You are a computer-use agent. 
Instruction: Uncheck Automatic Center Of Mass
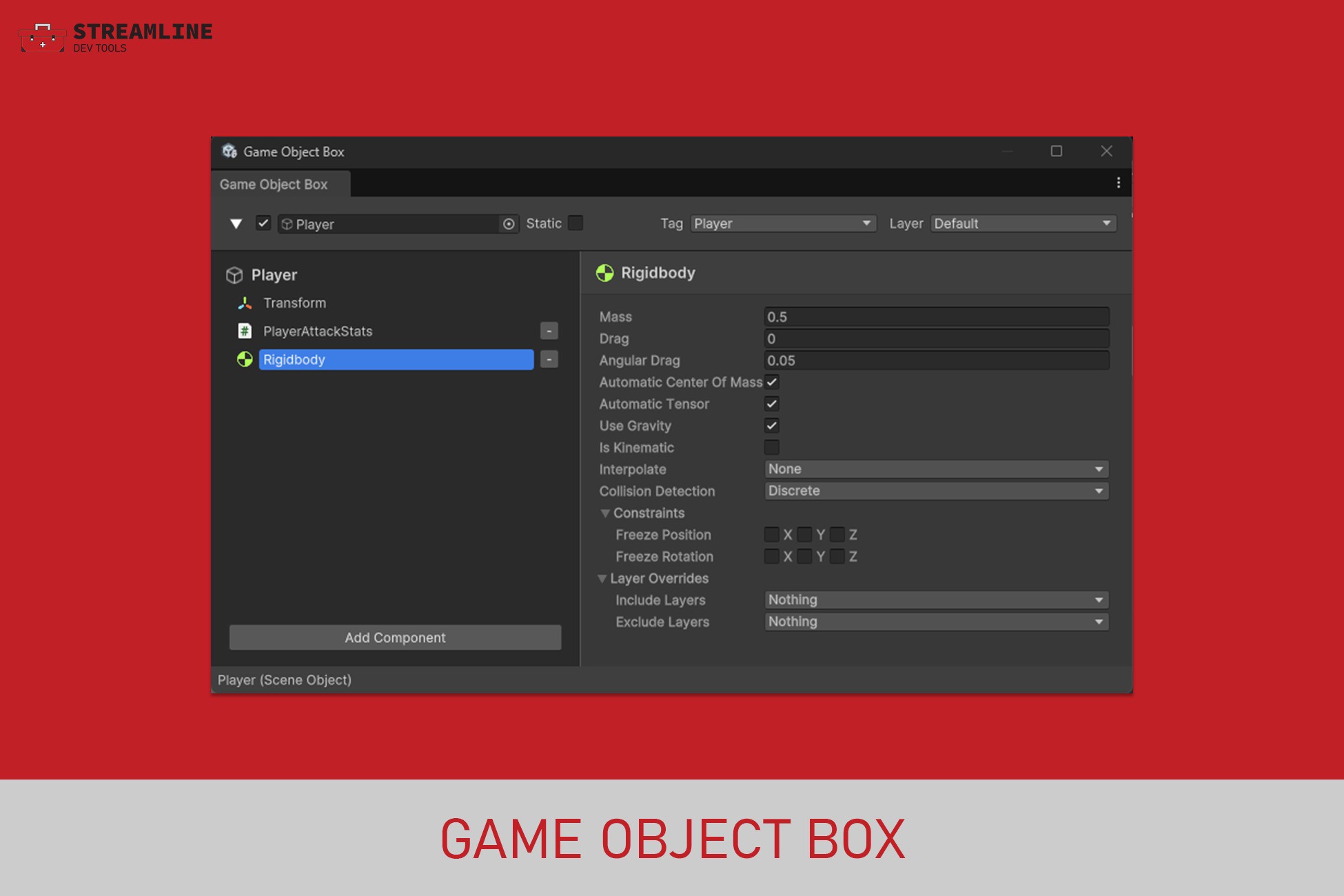pos(772,382)
